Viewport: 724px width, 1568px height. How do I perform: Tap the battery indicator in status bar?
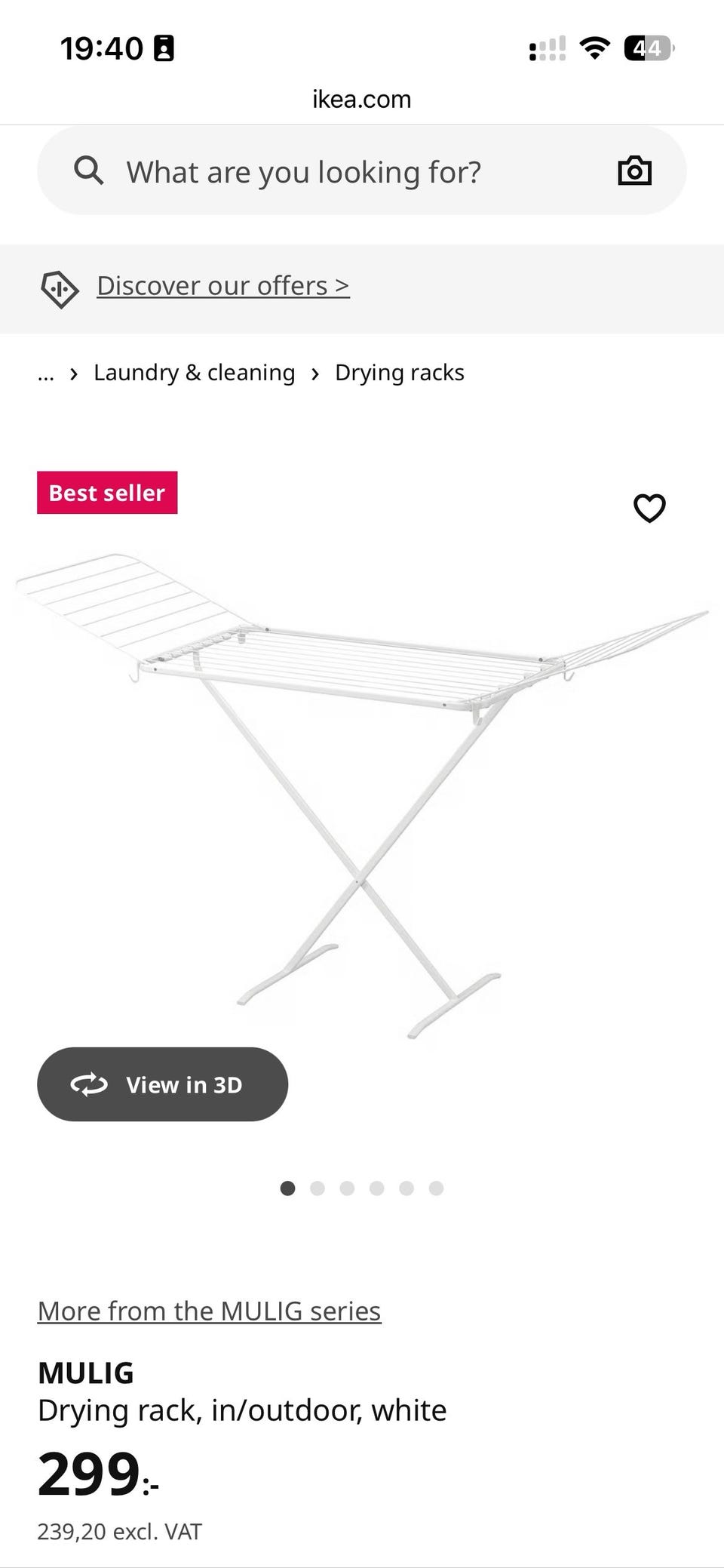pyautogui.click(x=649, y=48)
